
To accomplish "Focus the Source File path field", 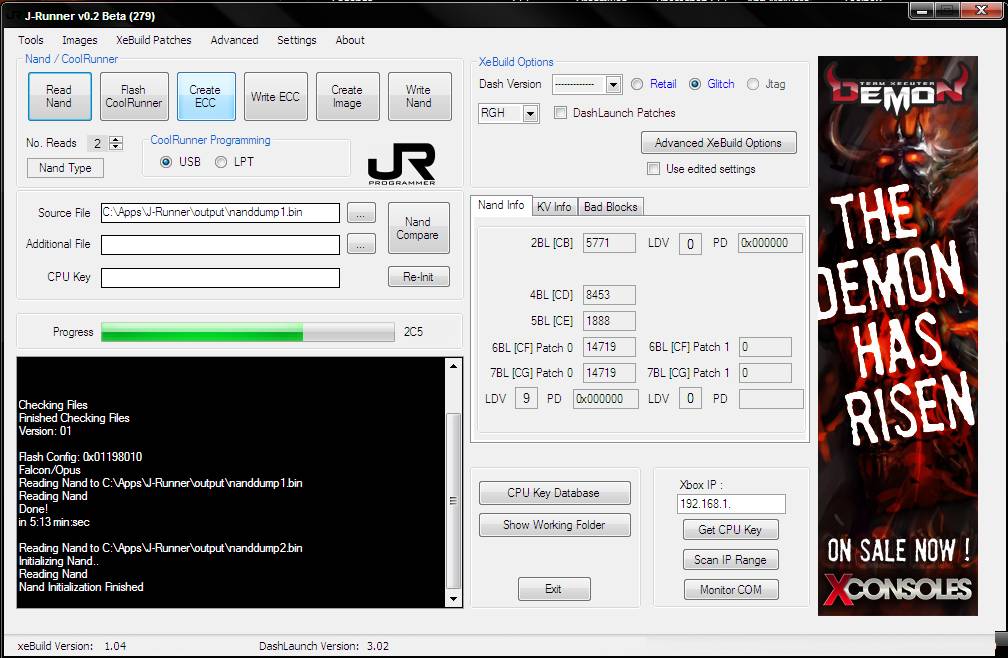I will [x=220, y=213].
